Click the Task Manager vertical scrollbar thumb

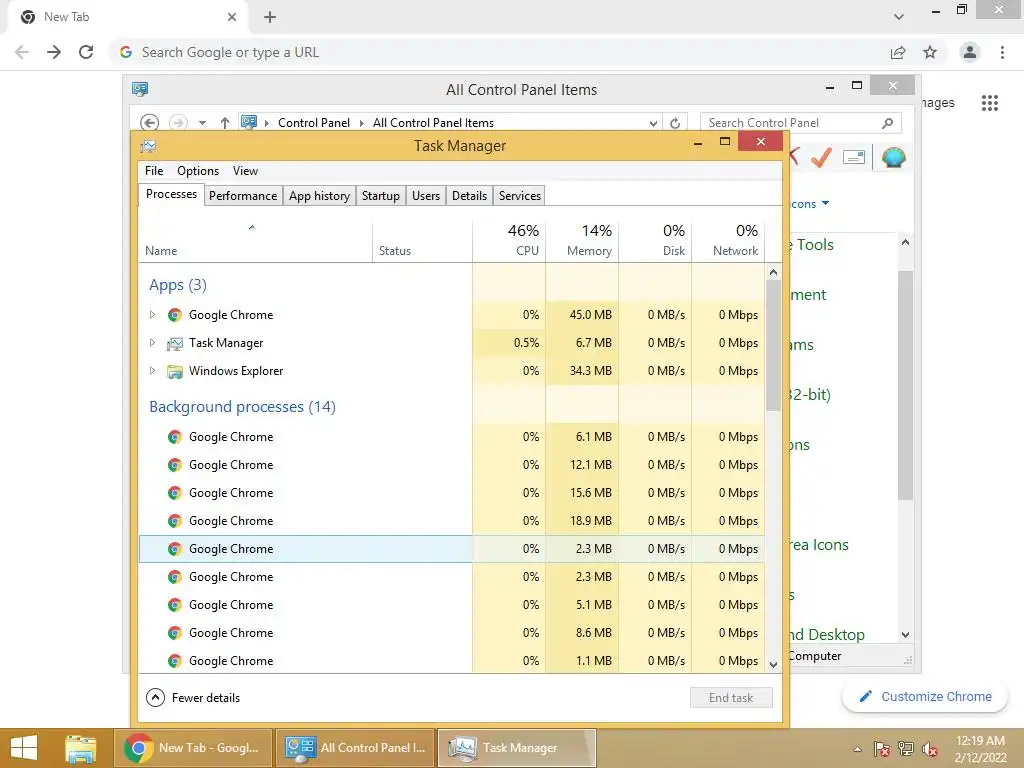coord(773,345)
